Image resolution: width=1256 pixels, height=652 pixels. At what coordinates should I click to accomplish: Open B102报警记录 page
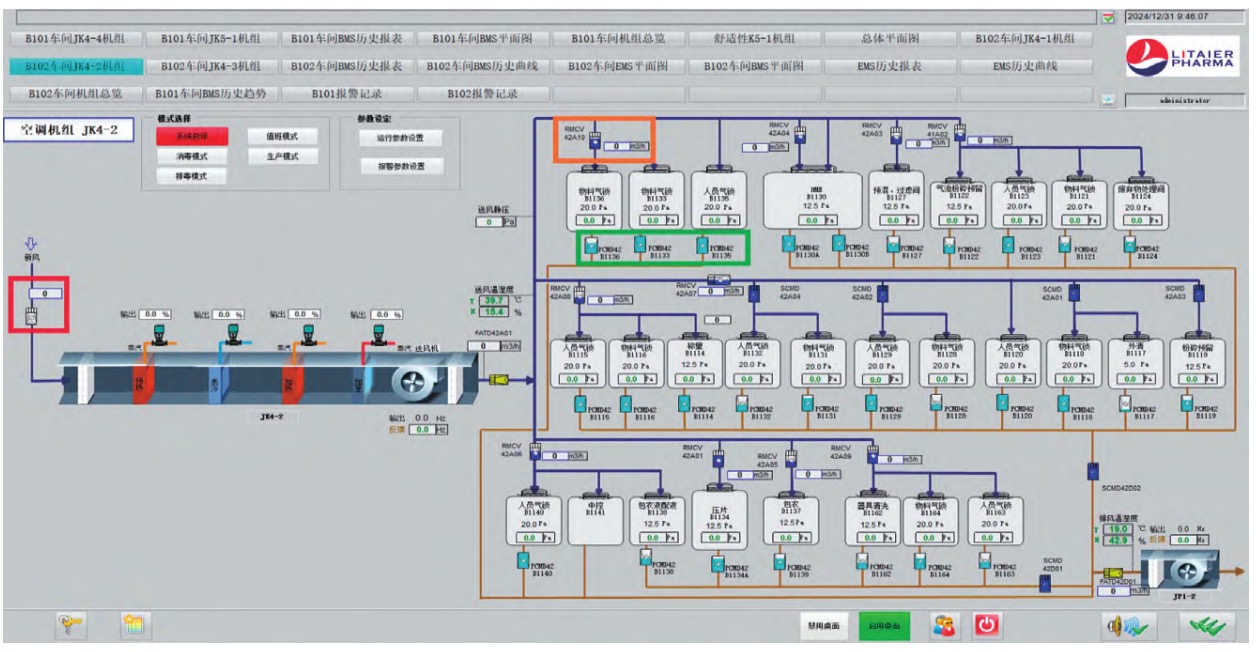point(482,94)
